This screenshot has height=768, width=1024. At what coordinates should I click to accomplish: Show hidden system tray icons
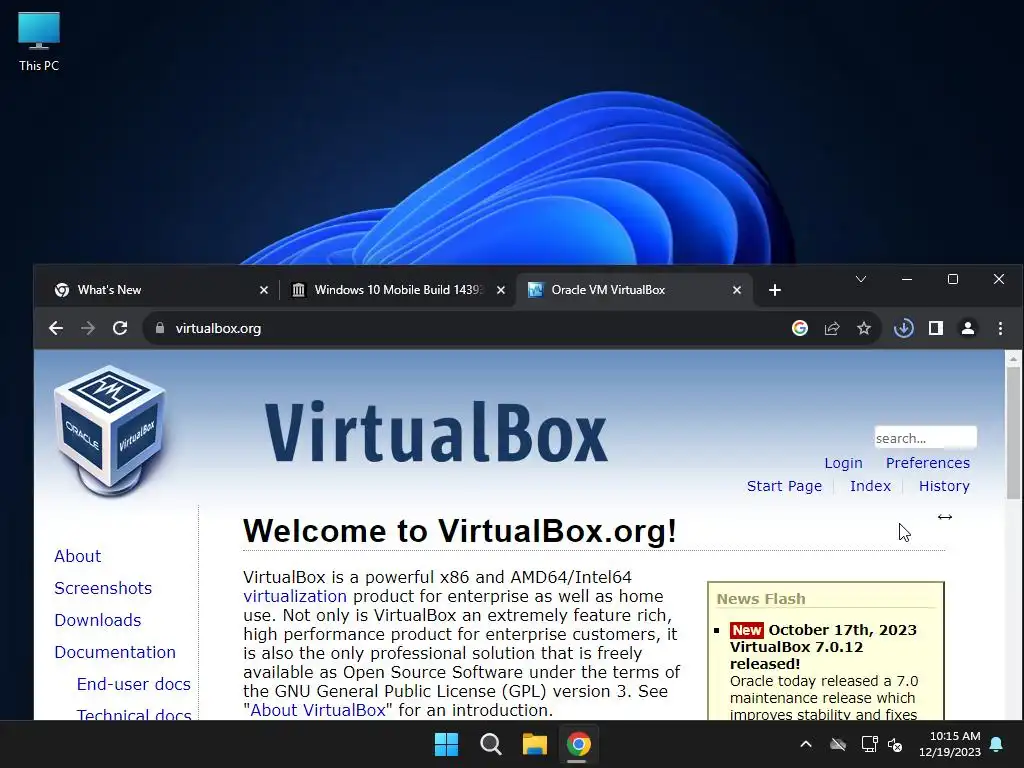click(806, 744)
